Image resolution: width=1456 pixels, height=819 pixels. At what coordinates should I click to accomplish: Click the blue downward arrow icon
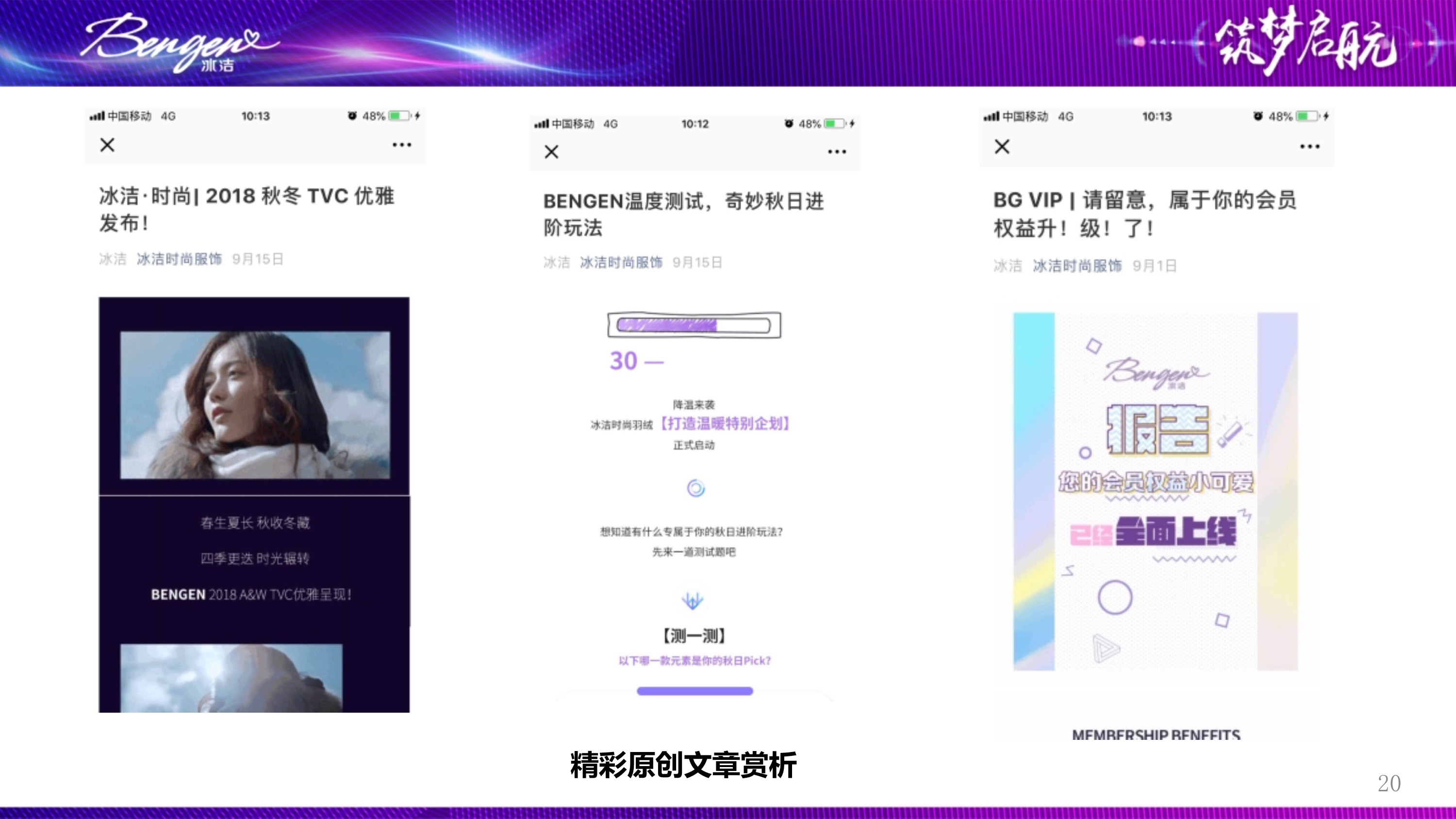693,600
